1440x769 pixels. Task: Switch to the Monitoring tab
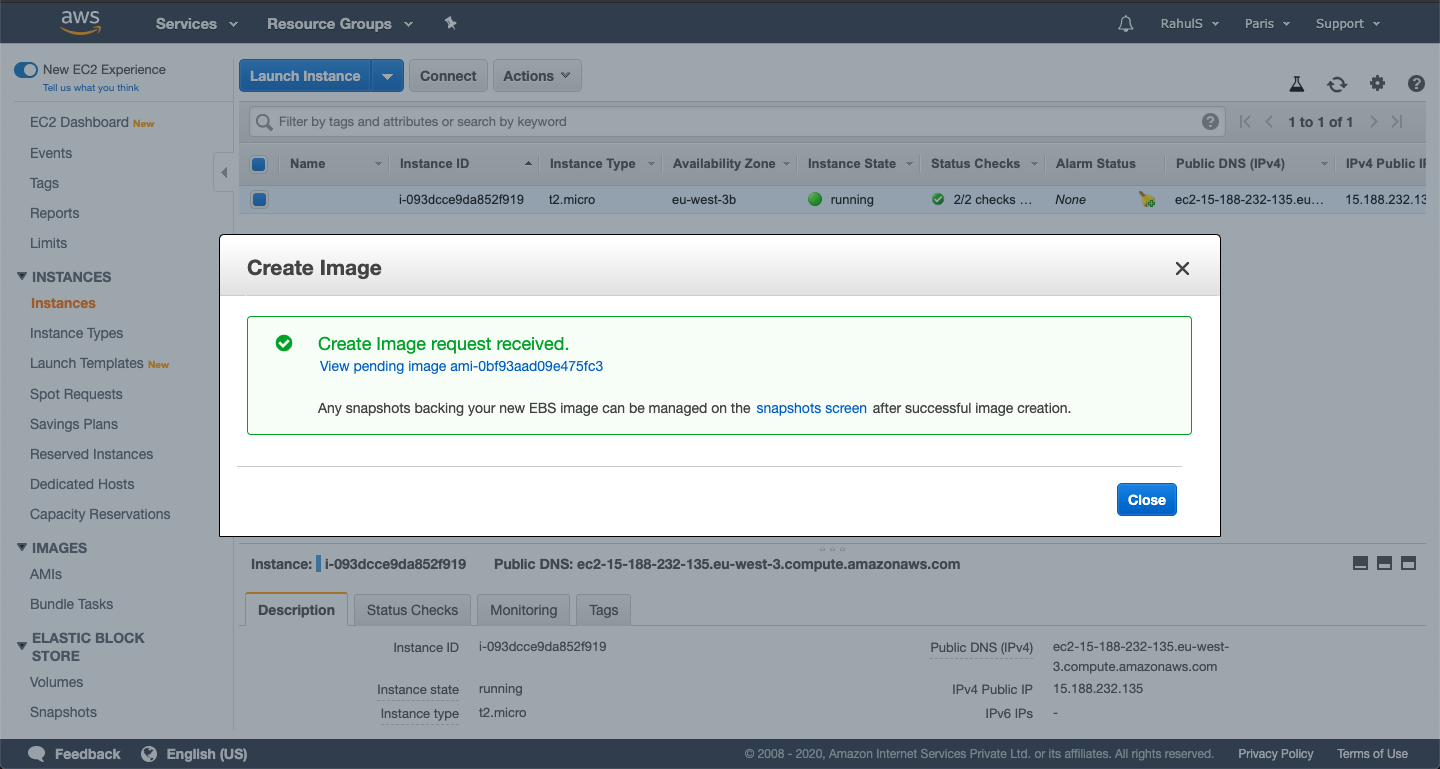point(522,610)
